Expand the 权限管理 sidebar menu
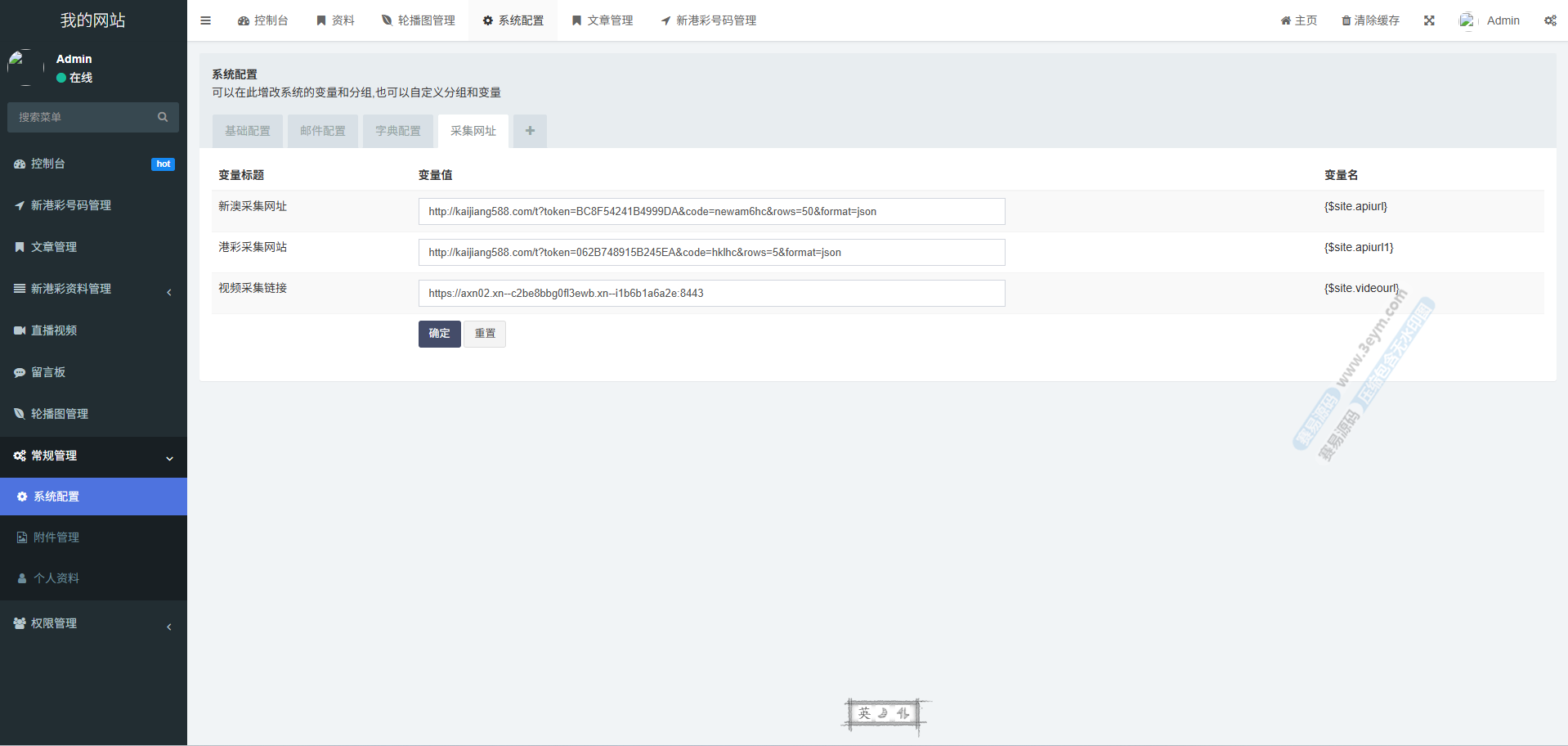 pos(54,623)
